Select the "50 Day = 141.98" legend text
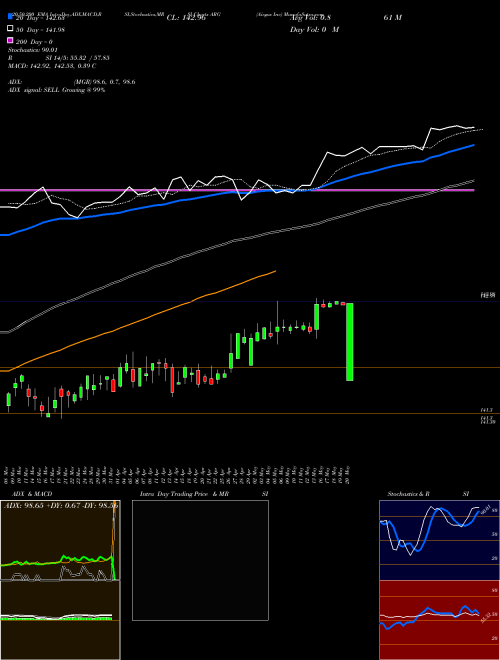500x660 pixels. tap(40, 30)
